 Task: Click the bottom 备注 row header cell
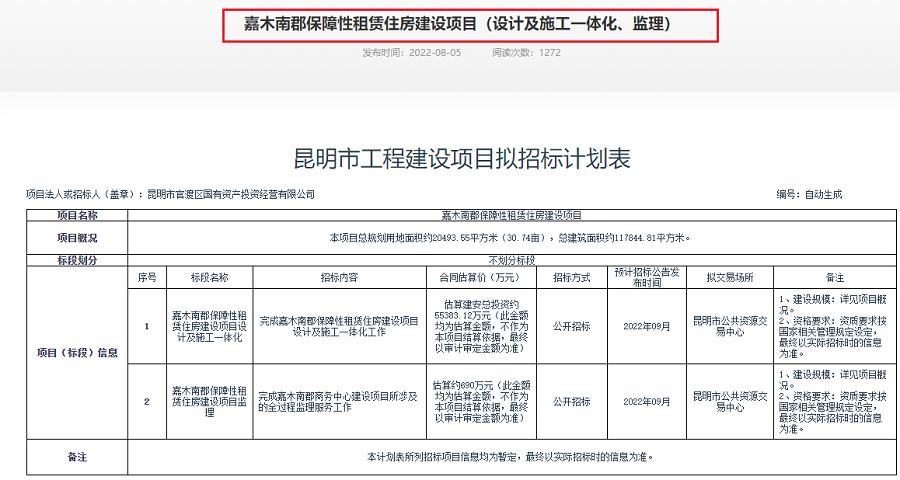pyautogui.click(x=77, y=456)
